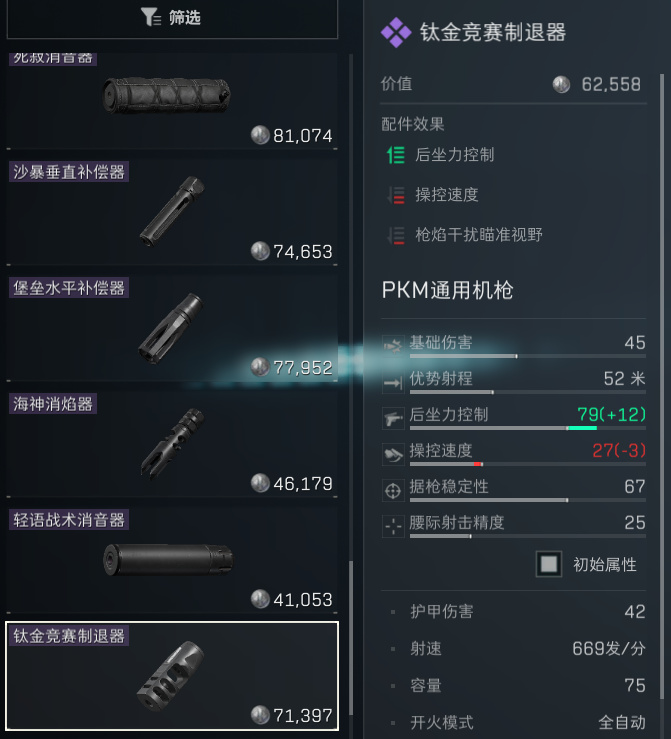Click the filter funnel icon

pyautogui.click(x=150, y=17)
